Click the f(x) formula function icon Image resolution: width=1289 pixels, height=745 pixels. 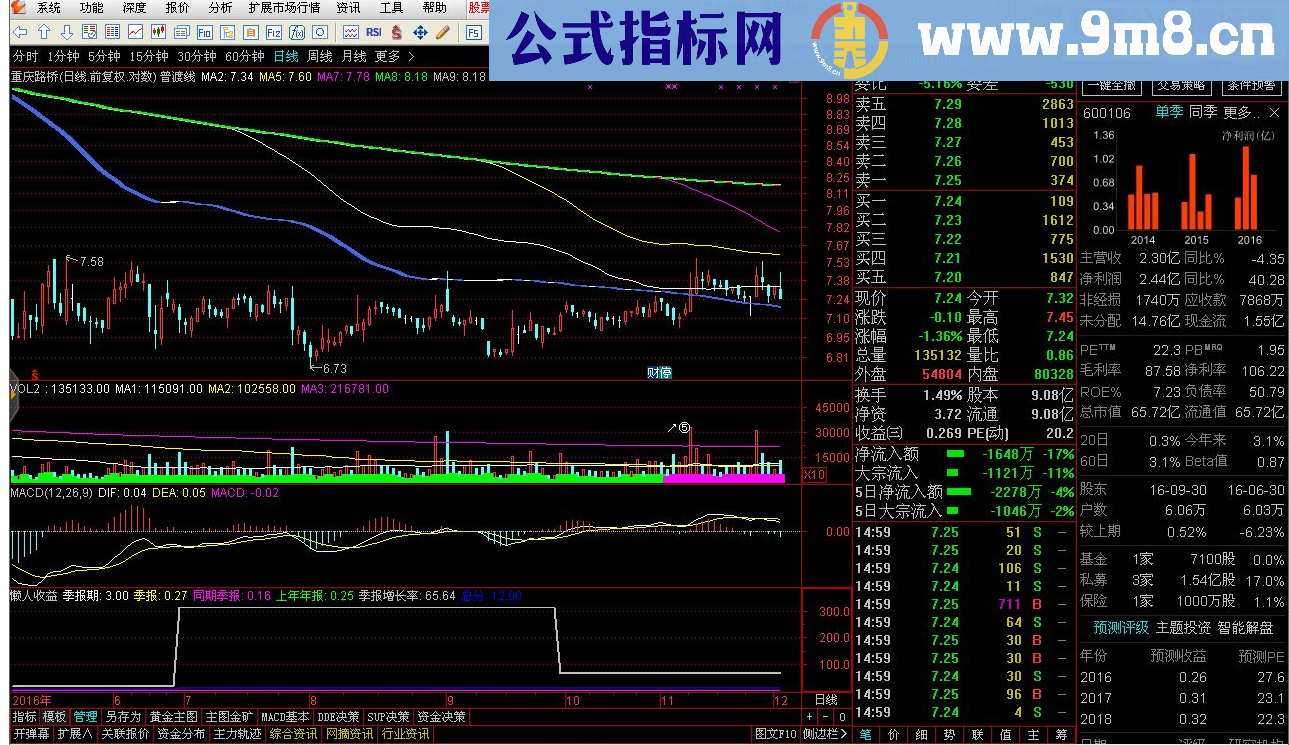(x=295, y=32)
